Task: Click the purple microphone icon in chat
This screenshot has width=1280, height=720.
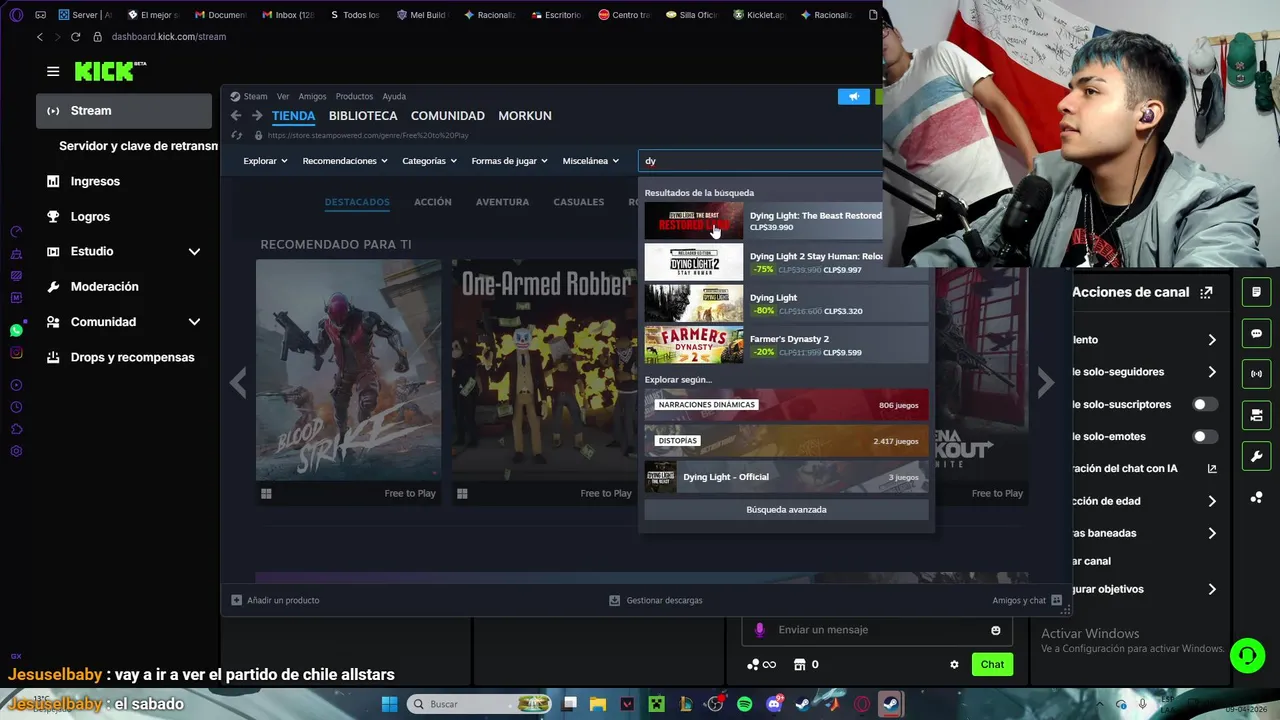Action: click(759, 630)
